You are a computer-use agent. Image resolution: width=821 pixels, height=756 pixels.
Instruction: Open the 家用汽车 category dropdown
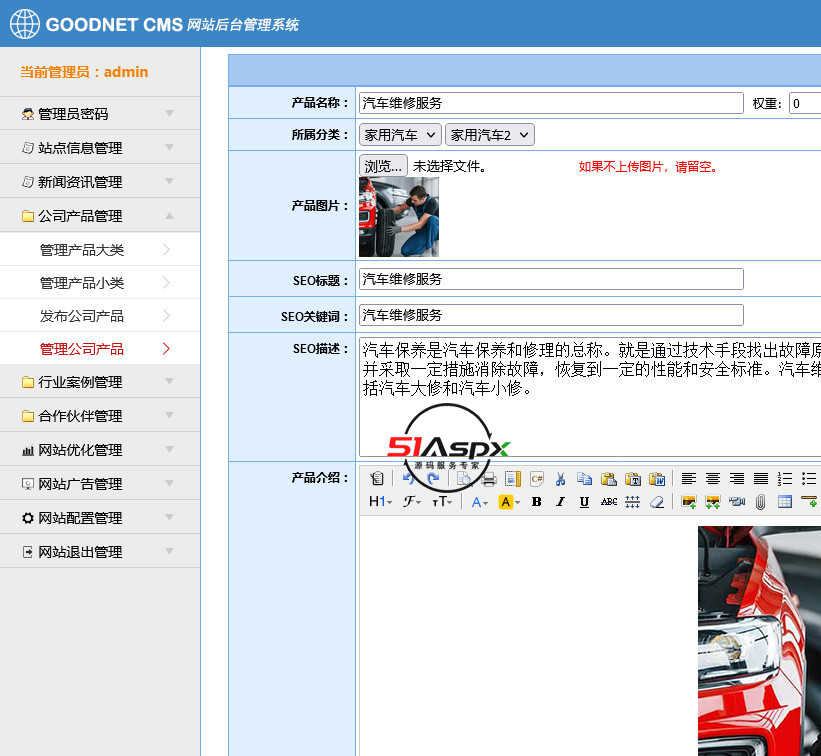399,134
